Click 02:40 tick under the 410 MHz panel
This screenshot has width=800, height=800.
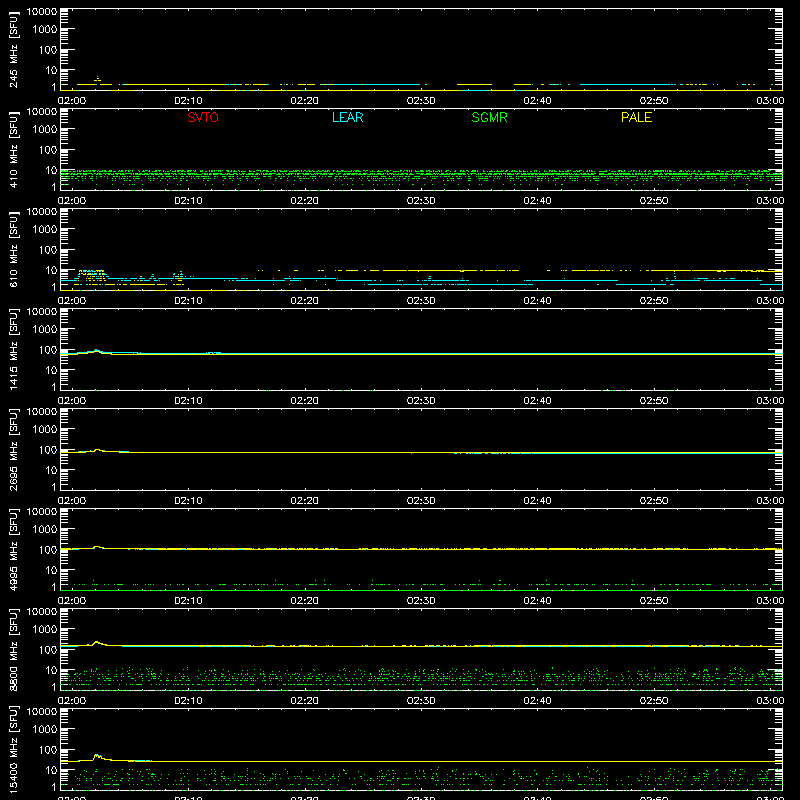pyautogui.click(x=537, y=201)
